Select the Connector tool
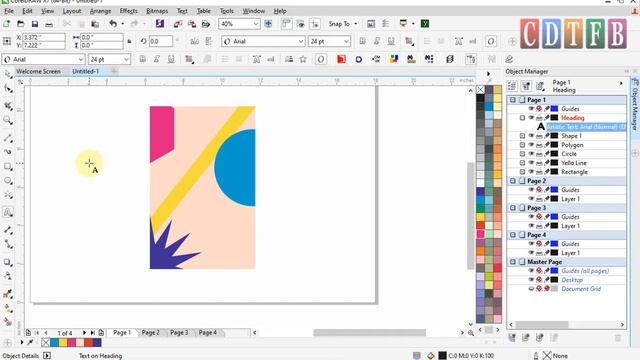Viewport: 640px width, 360px height. click(x=8, y=244)
